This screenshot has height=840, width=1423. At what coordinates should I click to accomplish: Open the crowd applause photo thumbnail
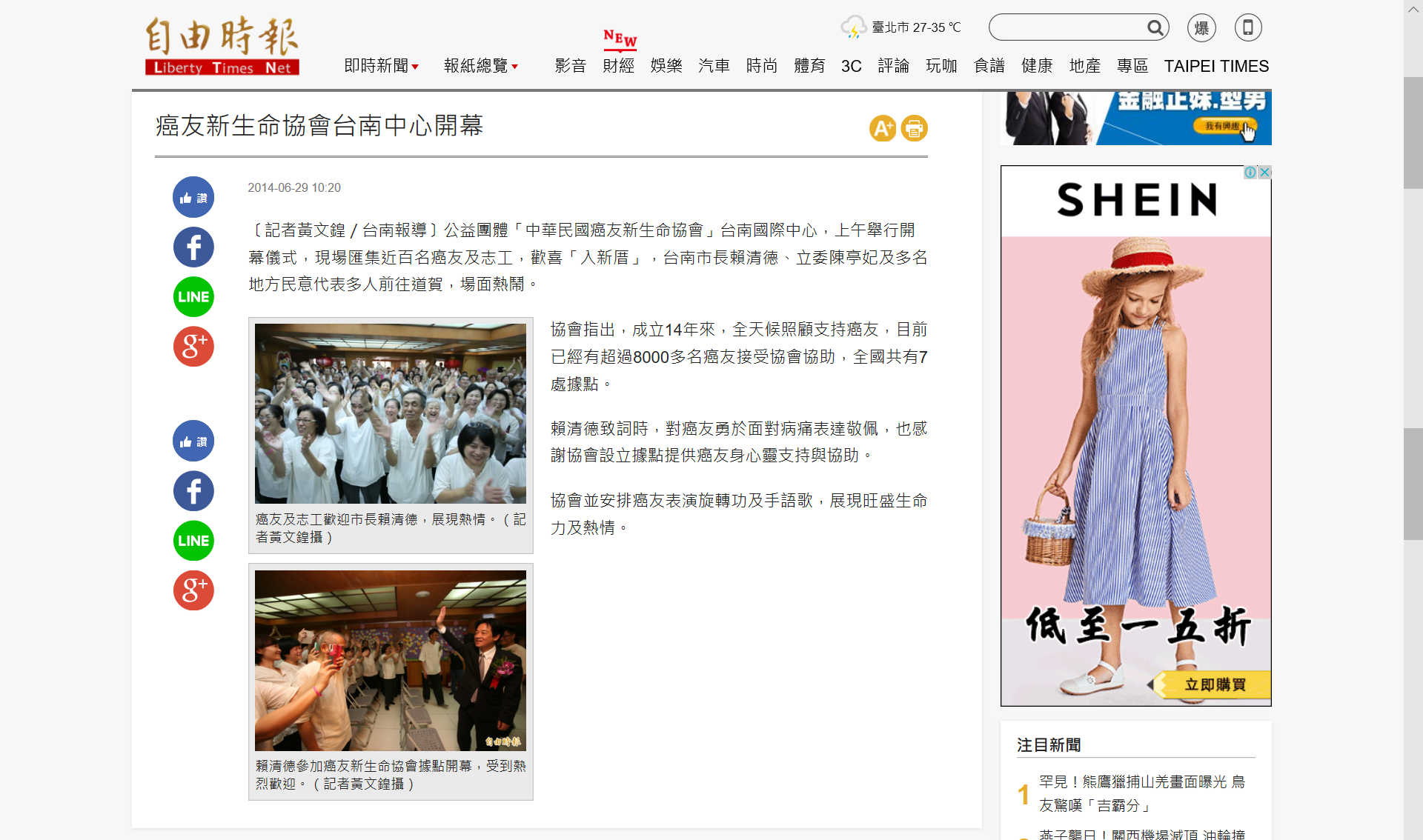391,413
